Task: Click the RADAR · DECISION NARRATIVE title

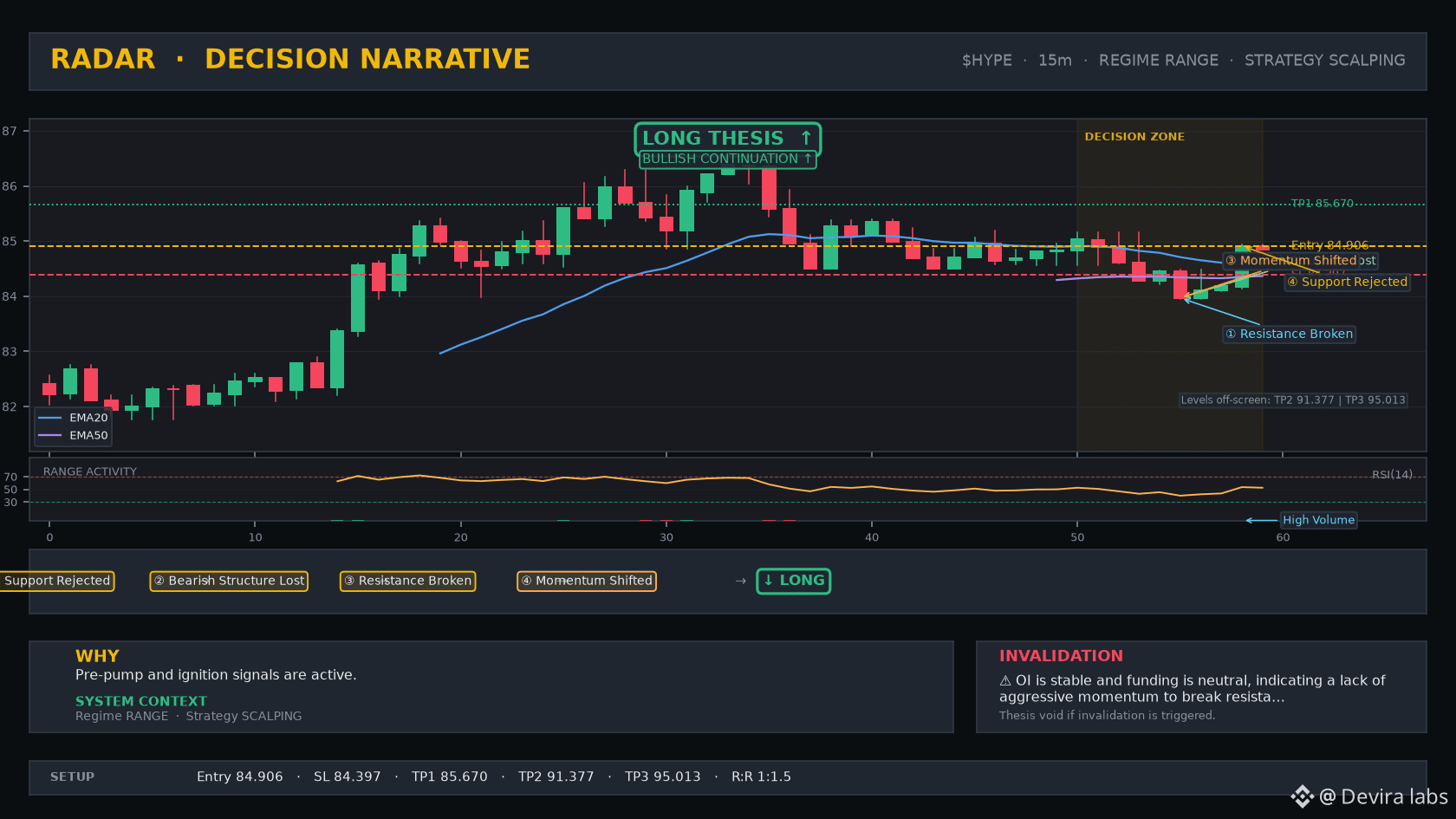Action: tap(290, 59)
